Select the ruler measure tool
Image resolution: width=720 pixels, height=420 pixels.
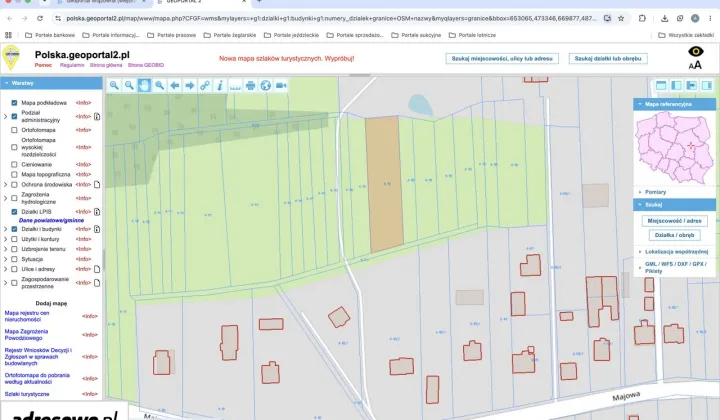coord(235,85)
